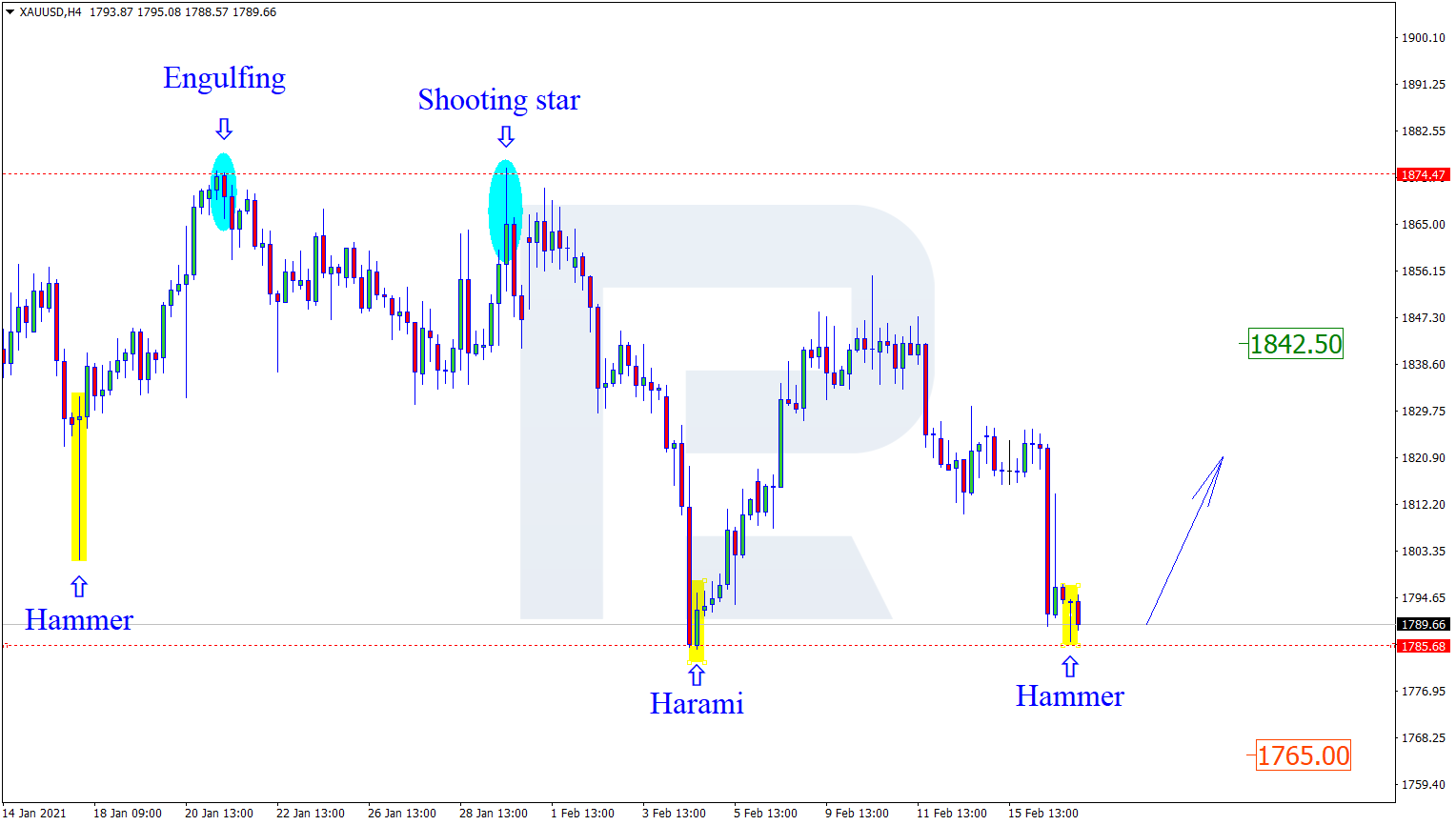The height and width of the screenshot is (825, 1456).
Task: Open the chart menu triangle beside XAUUSD,H4
Action: pyautogui.click(x=10, y=12)
